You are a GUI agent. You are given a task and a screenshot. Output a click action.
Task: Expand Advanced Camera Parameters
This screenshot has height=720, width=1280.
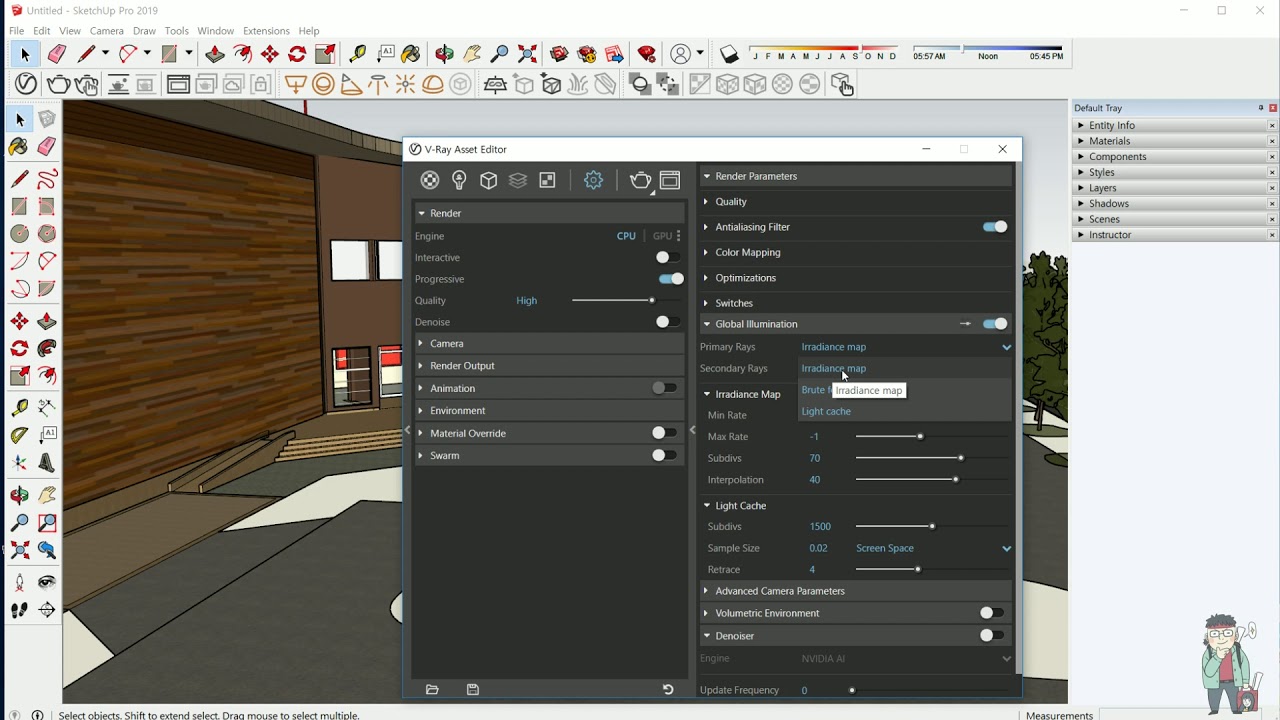coord(856,591)
